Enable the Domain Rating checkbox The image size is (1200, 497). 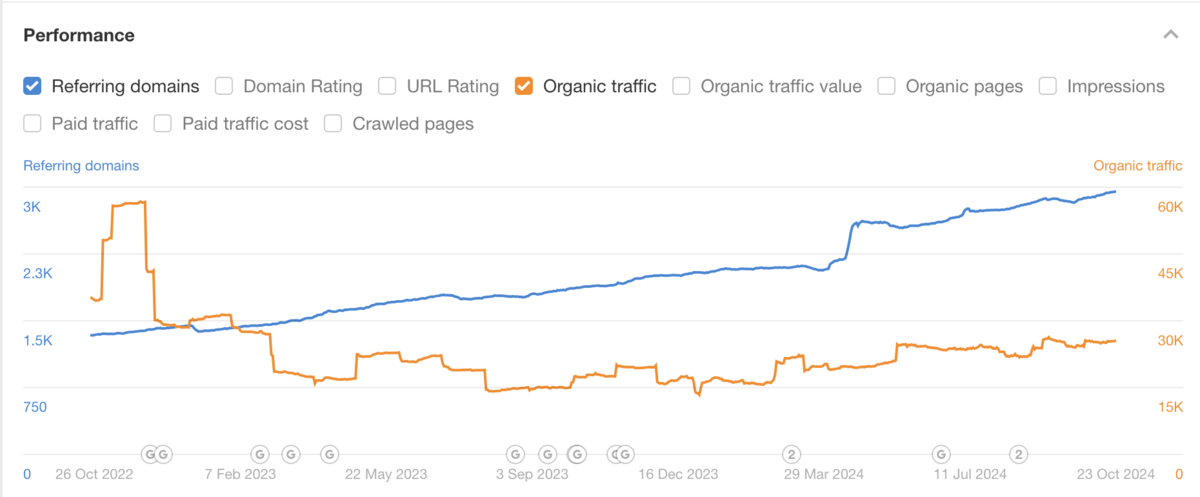[x=224, y=86]
